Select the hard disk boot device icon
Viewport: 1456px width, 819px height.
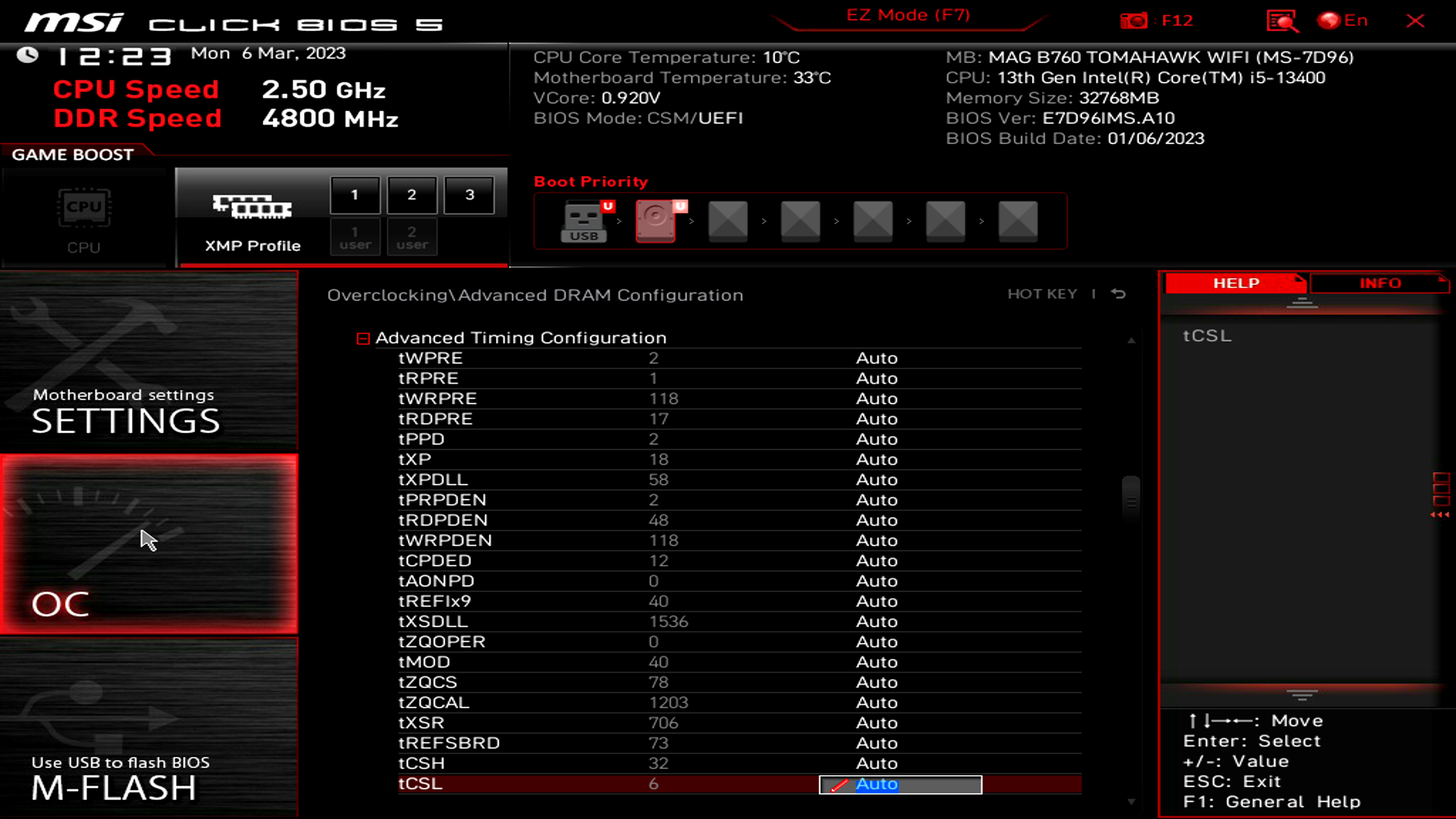656,221
